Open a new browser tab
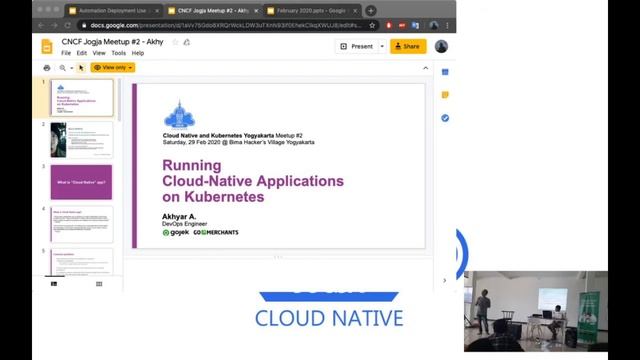 coord(371,11)
